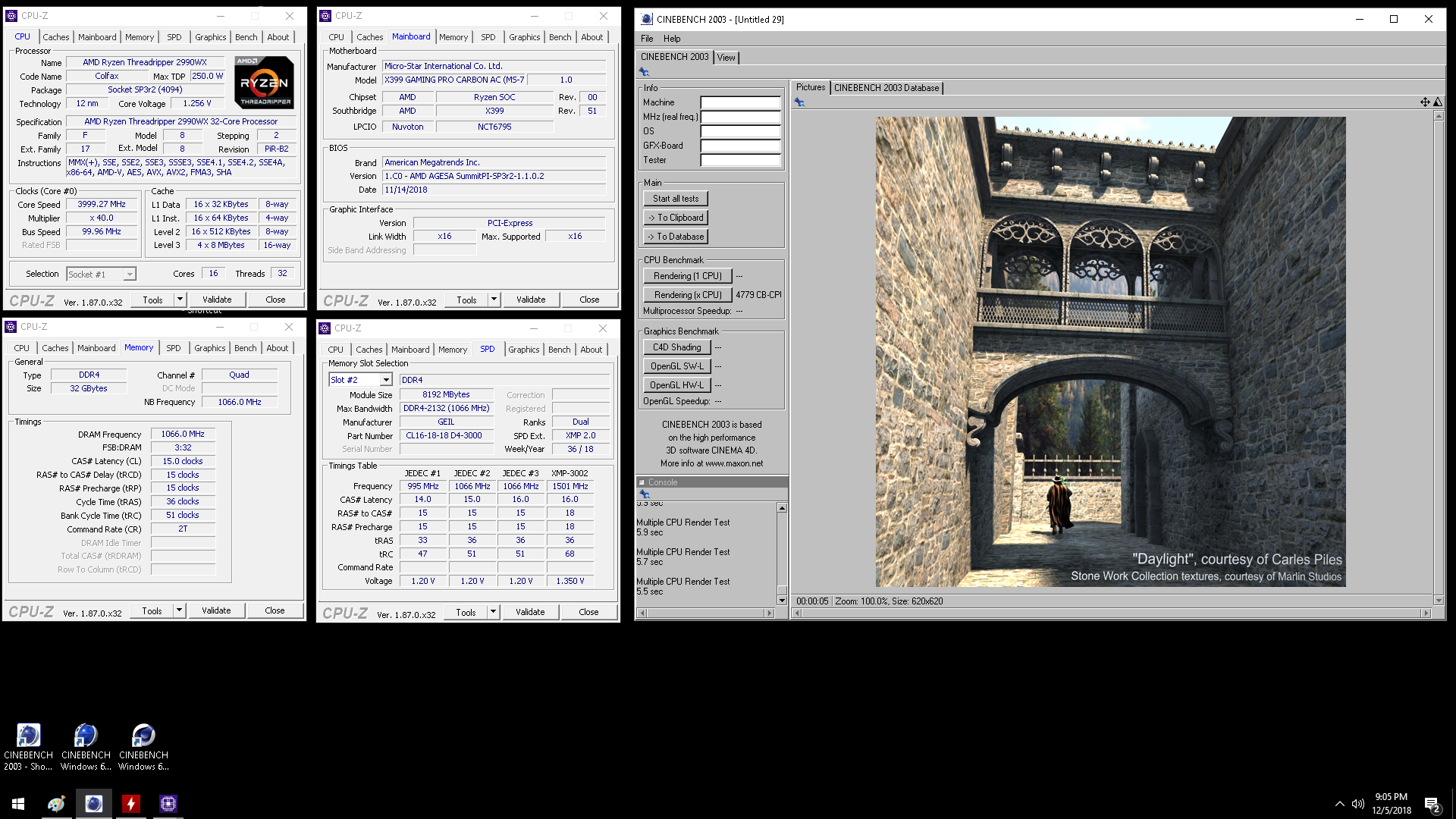Open the Slot #2 memory slot dropdown

coord(385,380)
